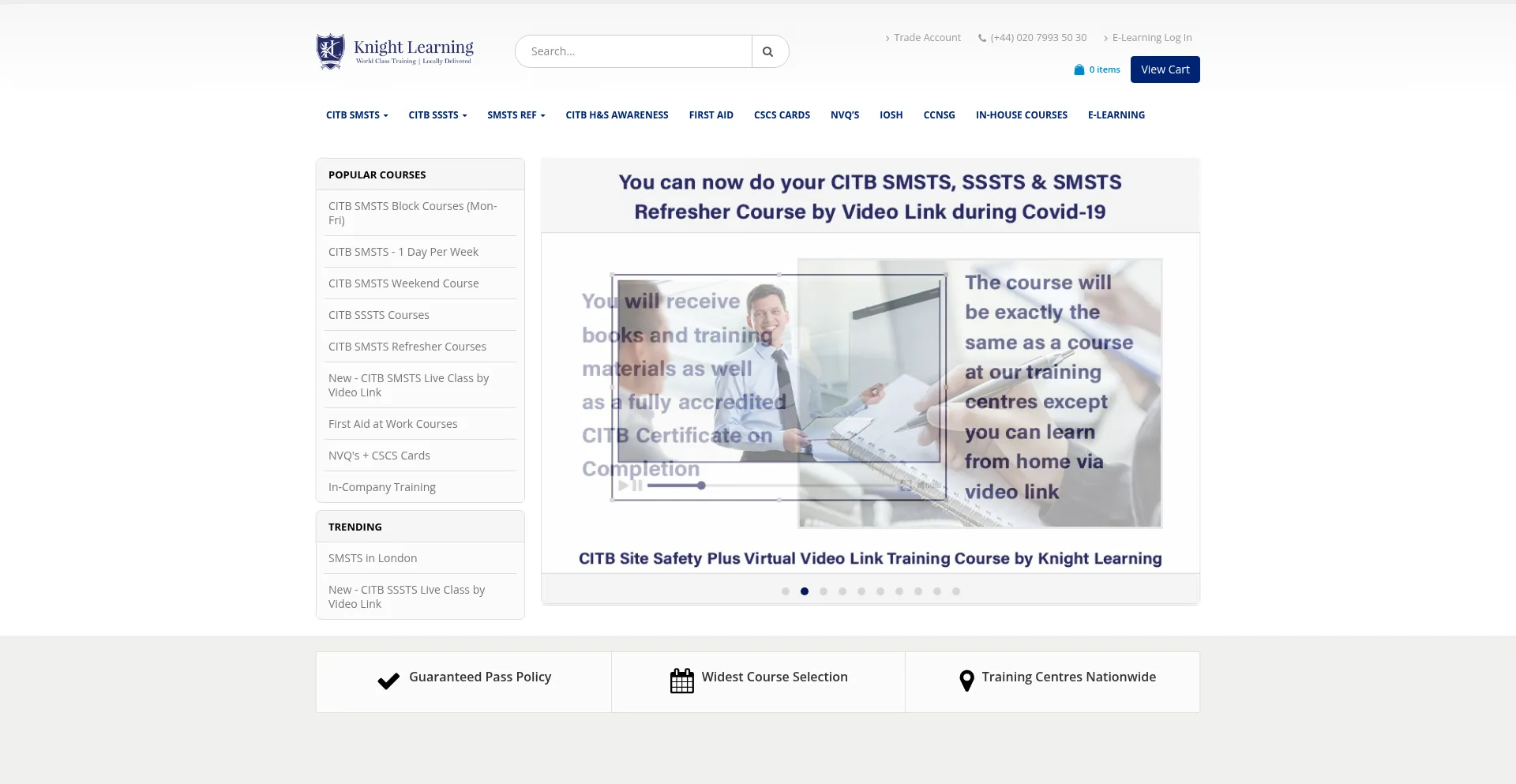This screenshot has height=784, width=1516.
Task: Click the checkmark icon for Guaranteed Pass Policy
Action: 388,681
